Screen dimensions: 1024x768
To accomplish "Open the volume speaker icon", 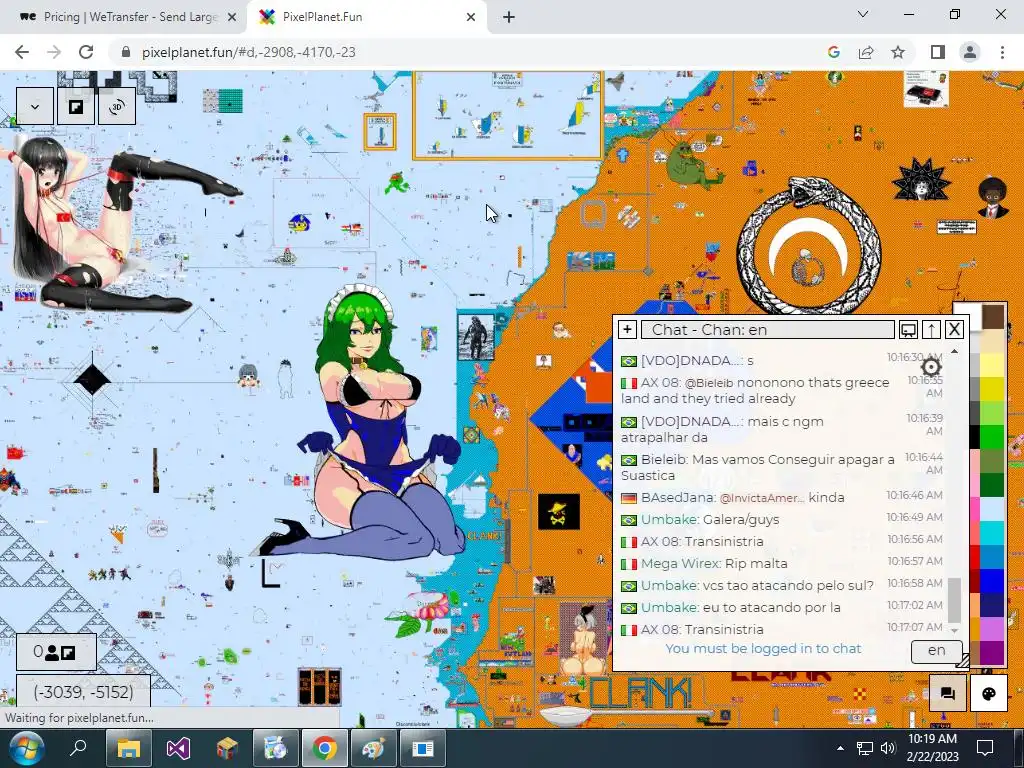I will pos(888,748).
